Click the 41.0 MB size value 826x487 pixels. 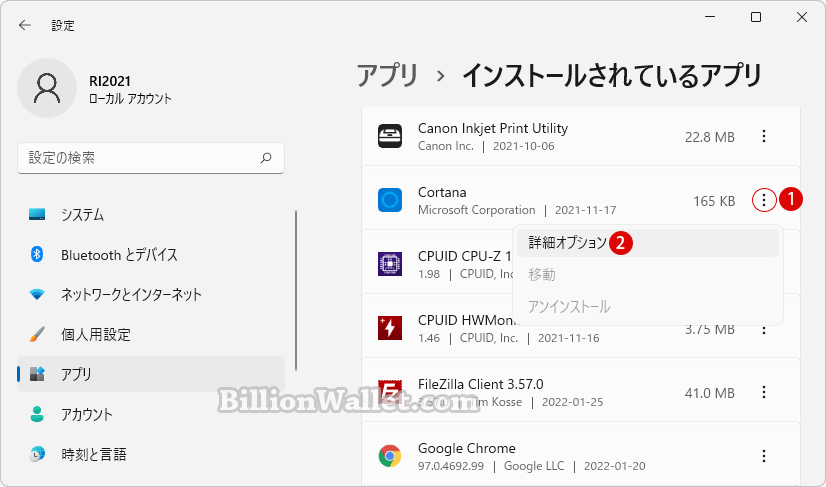coord(710,393)
